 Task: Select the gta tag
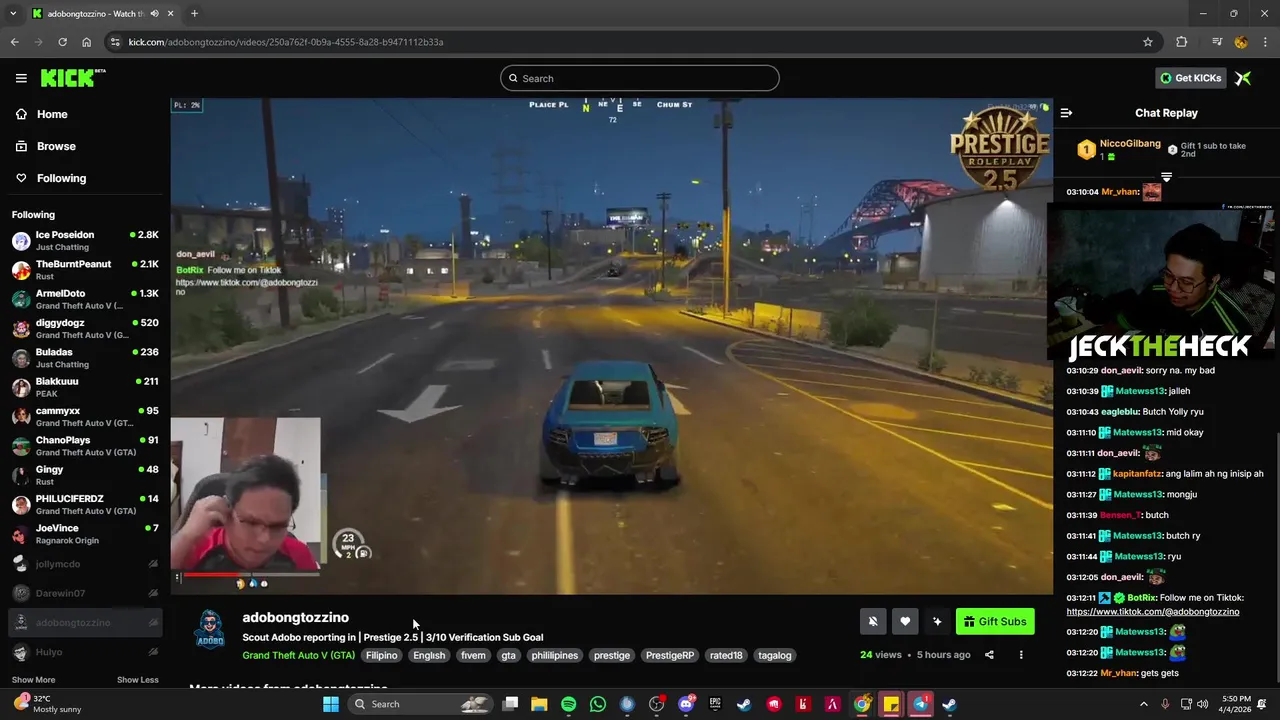(509, 655)
